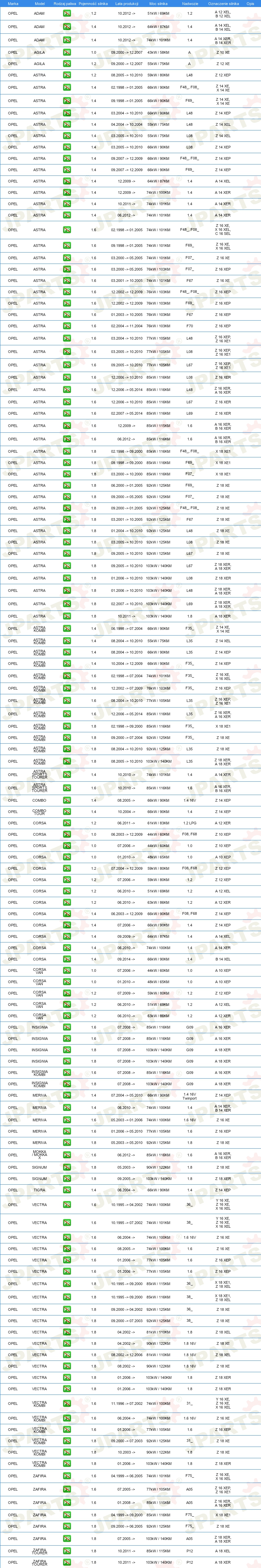Viewport: 261px width, 1568px height.
Task: Click the Nadwozie column header
Action: coord(190,4)
